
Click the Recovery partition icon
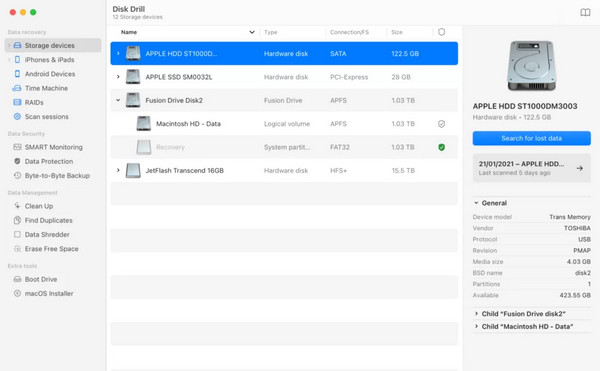(143, 147)
